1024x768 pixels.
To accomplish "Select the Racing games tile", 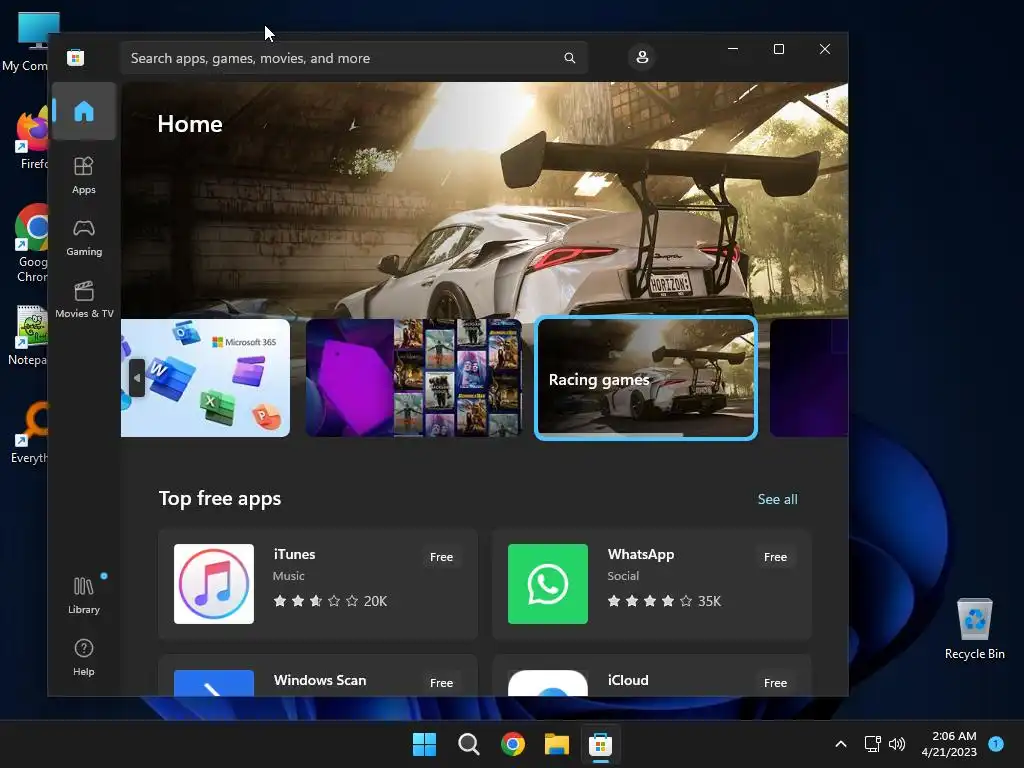I will (646, 378).
